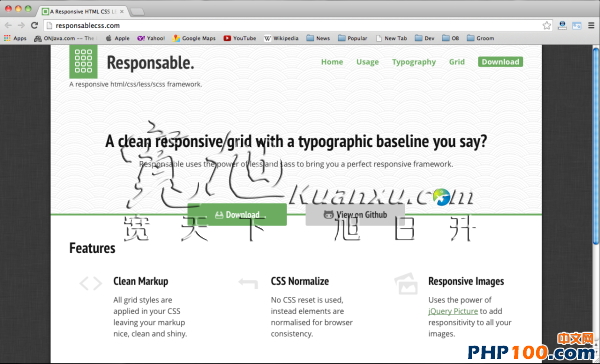Open the Yahoo! bookmark
600x364 pixels.
[x=151, y=38]
